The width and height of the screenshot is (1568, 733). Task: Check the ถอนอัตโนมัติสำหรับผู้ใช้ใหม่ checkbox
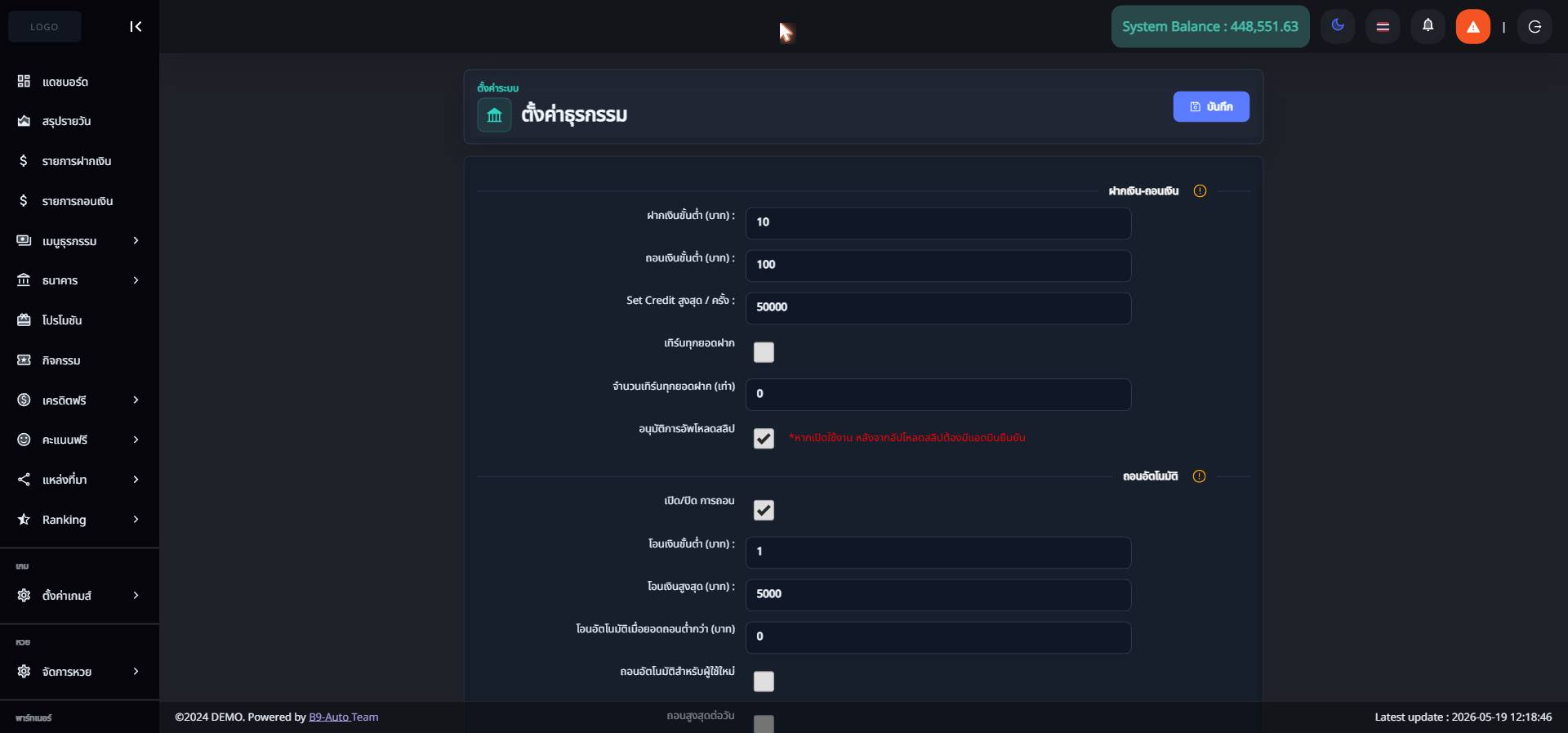[764, 682]
